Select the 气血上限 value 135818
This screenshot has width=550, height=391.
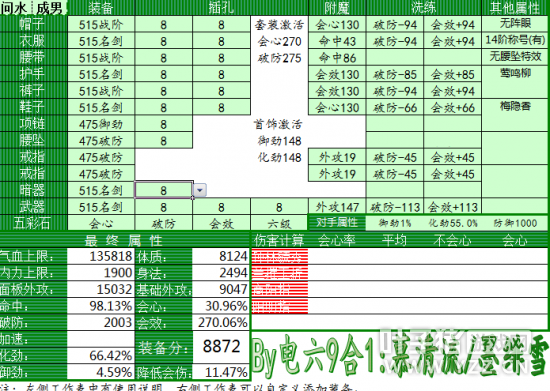click(101, 256)
